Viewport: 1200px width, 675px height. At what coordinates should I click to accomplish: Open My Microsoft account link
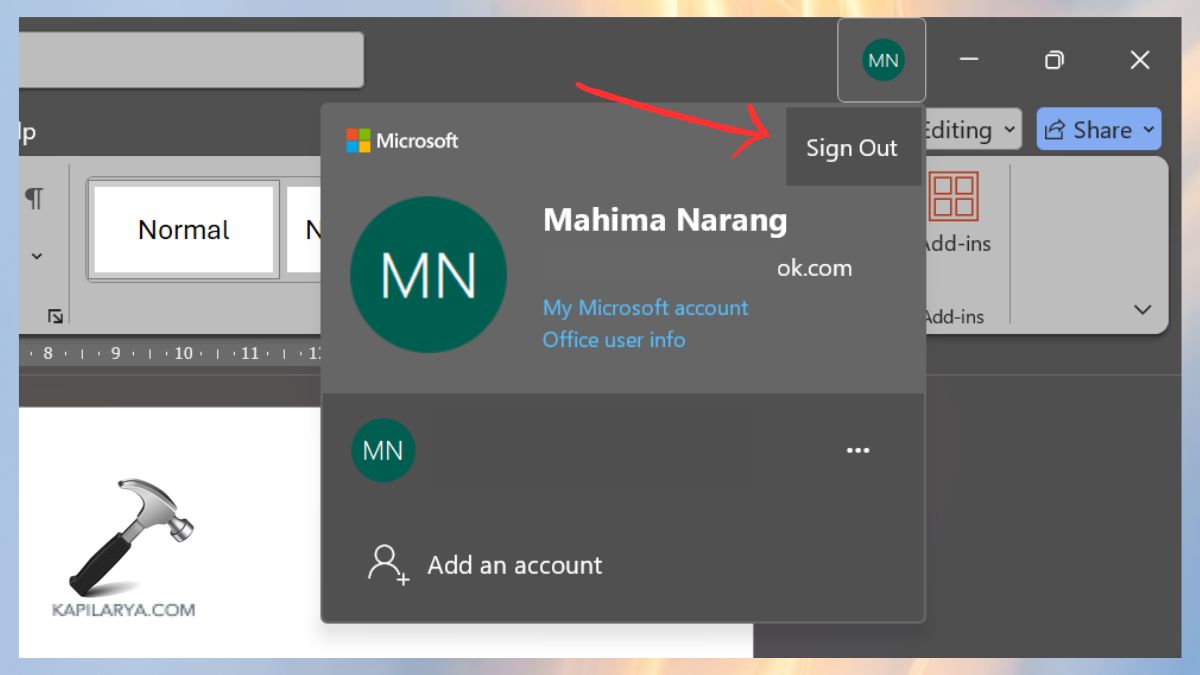(644, 307)
